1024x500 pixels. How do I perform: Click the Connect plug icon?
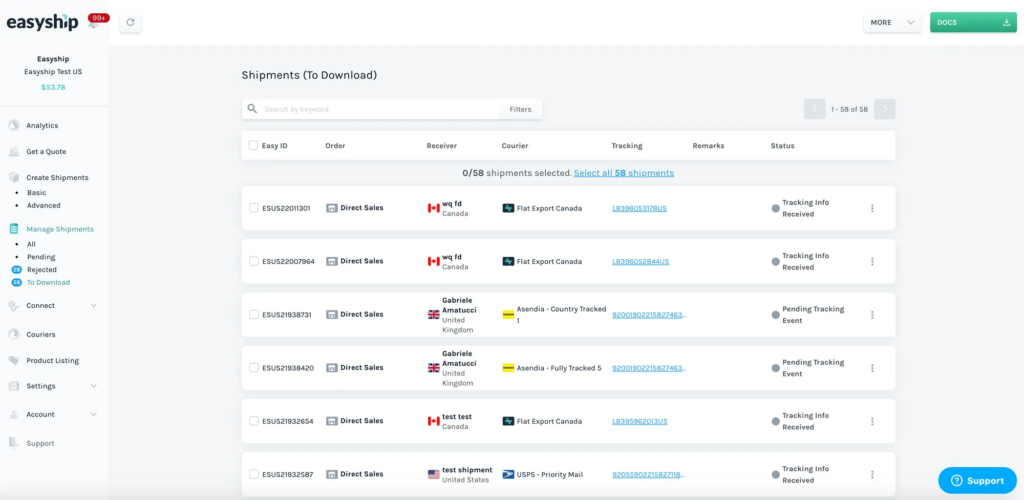point(14,305)
